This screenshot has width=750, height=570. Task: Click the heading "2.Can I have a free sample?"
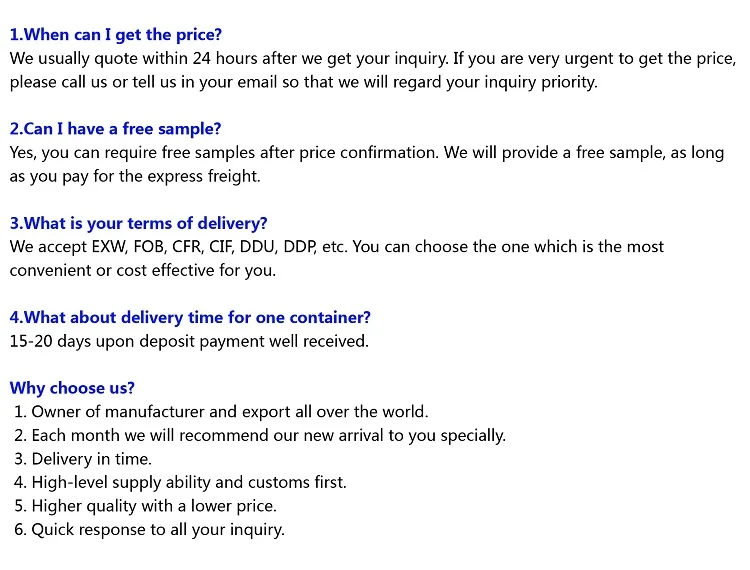116,129
